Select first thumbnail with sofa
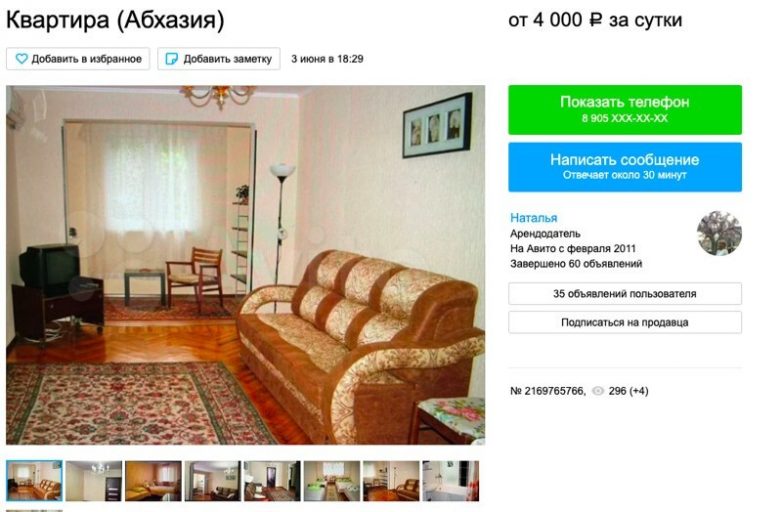 click(34, 481)
